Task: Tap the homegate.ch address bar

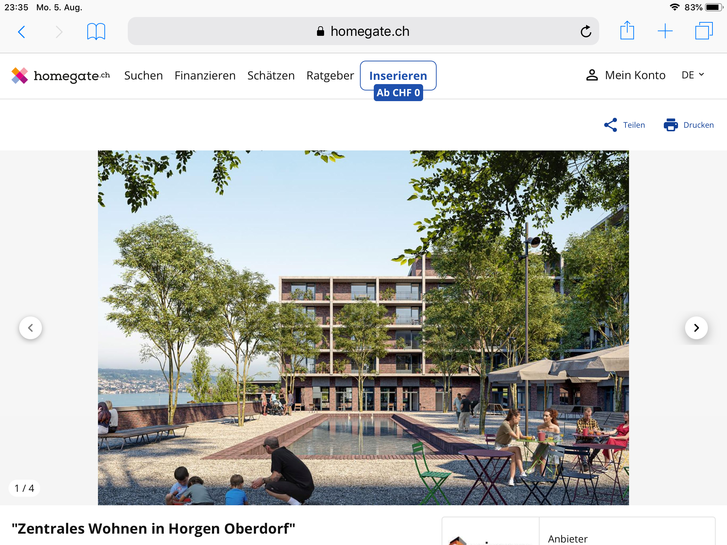Action: coord(363,31)
